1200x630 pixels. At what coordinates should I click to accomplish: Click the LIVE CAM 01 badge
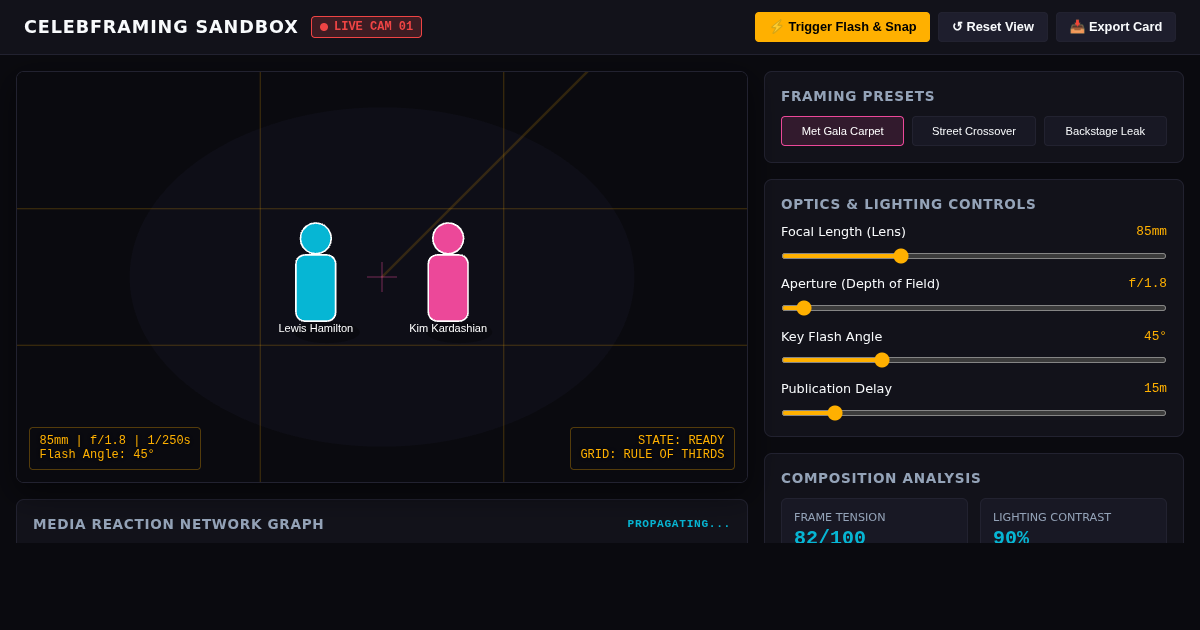366,27
